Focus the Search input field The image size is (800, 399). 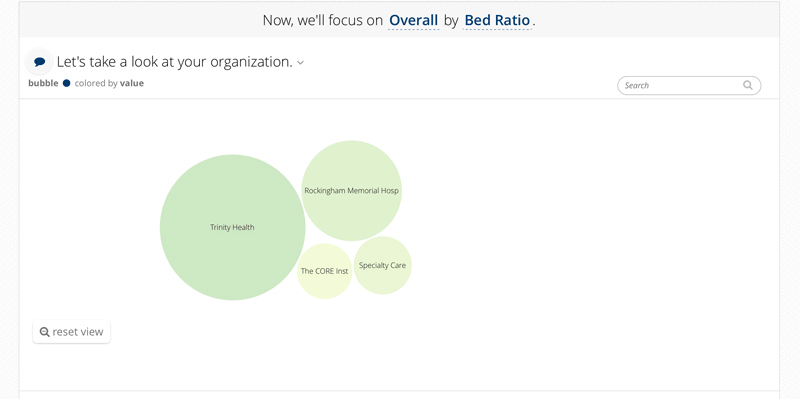[x=689, y=85]
